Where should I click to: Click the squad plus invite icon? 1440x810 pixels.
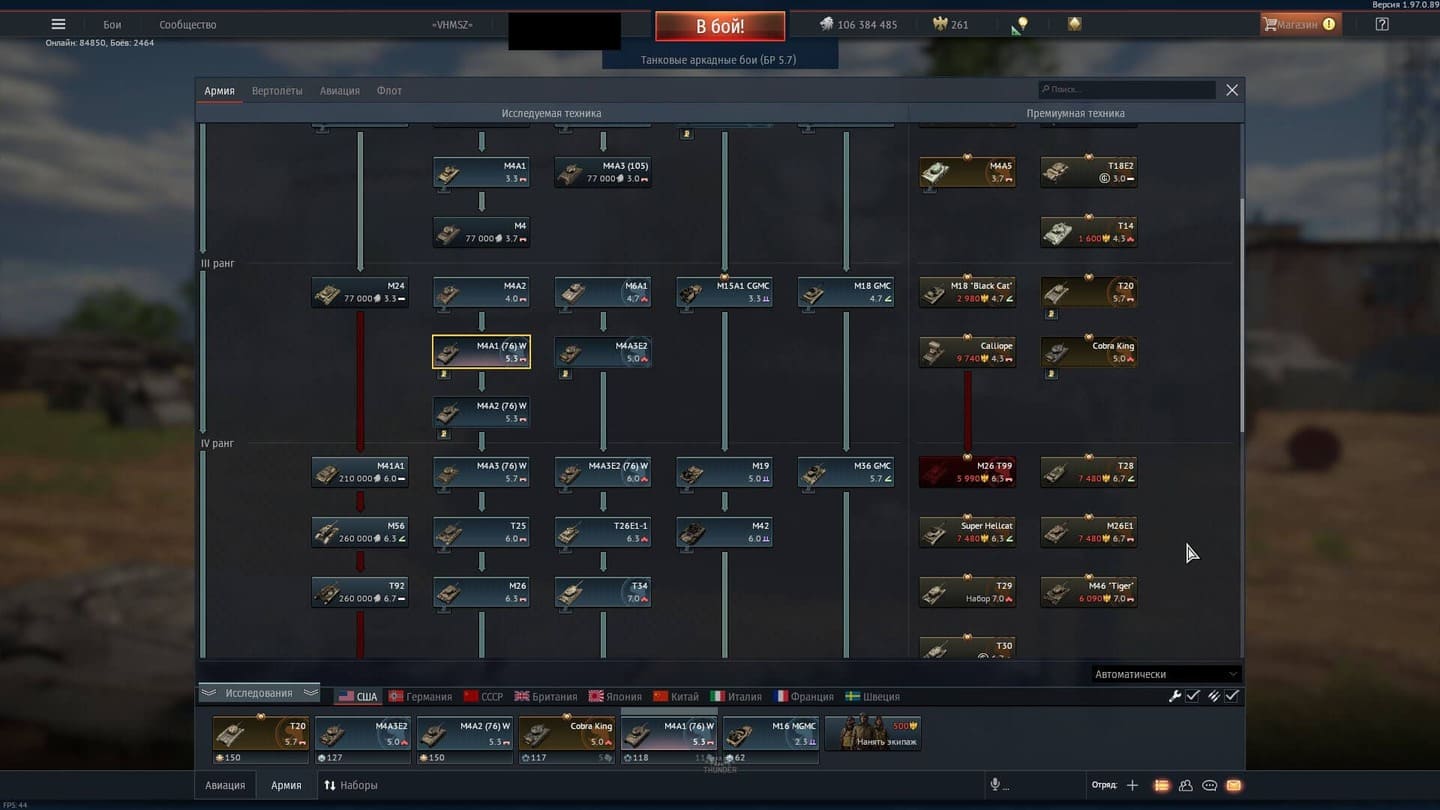click(1132, 786)
